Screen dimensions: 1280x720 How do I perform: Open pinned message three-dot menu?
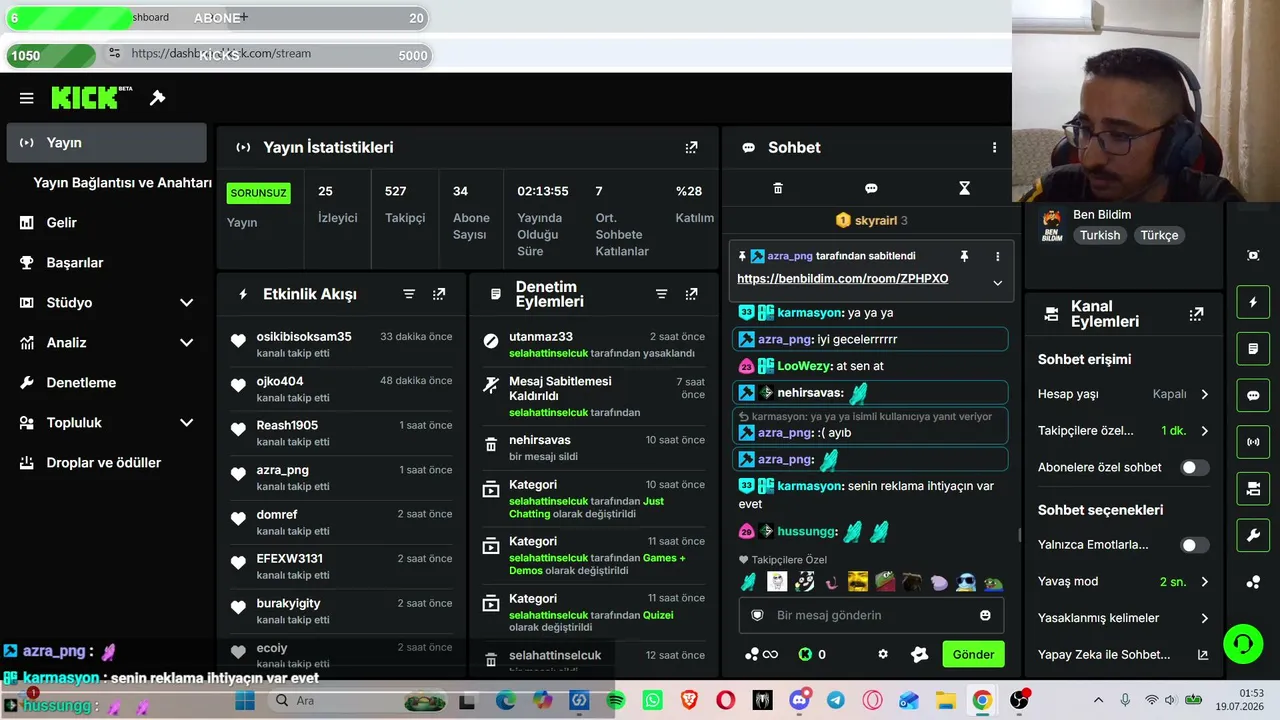997,256
